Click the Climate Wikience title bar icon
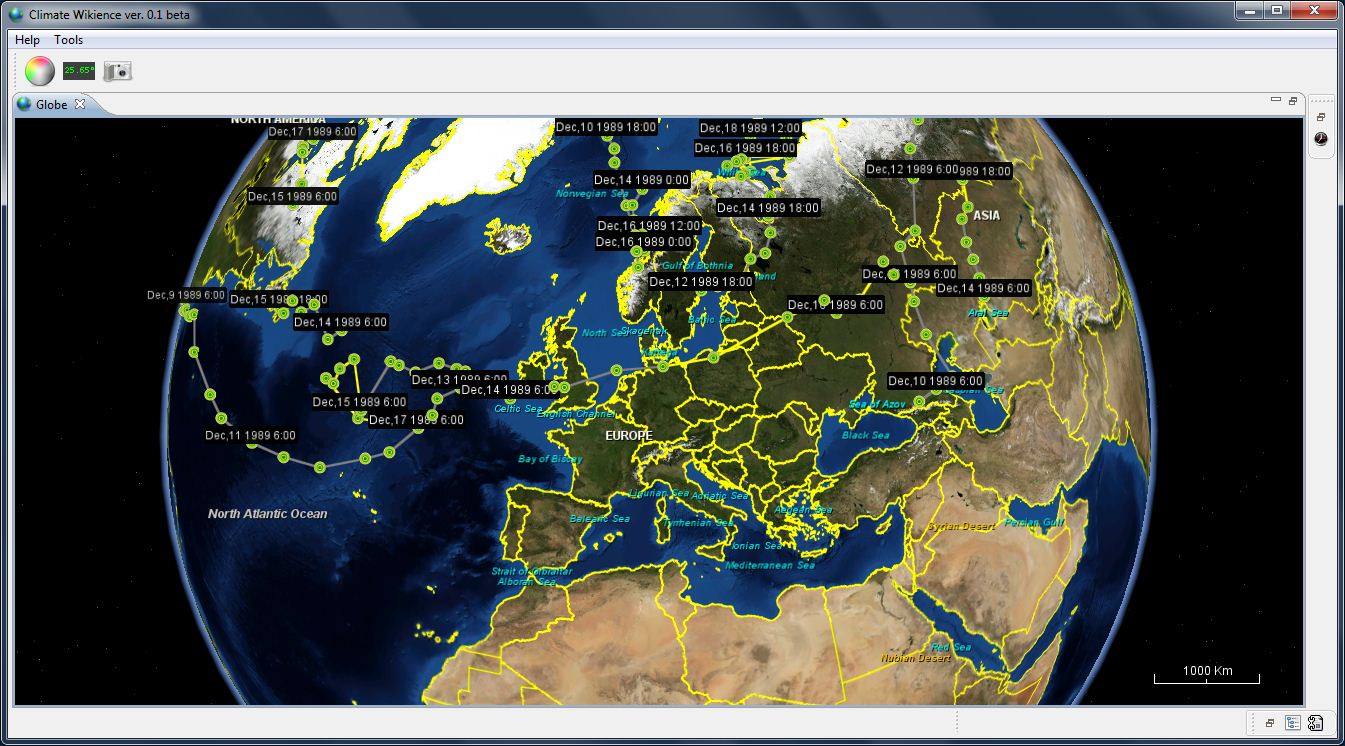Viewport: 1345px width, 746px height. tap(16, 14)
